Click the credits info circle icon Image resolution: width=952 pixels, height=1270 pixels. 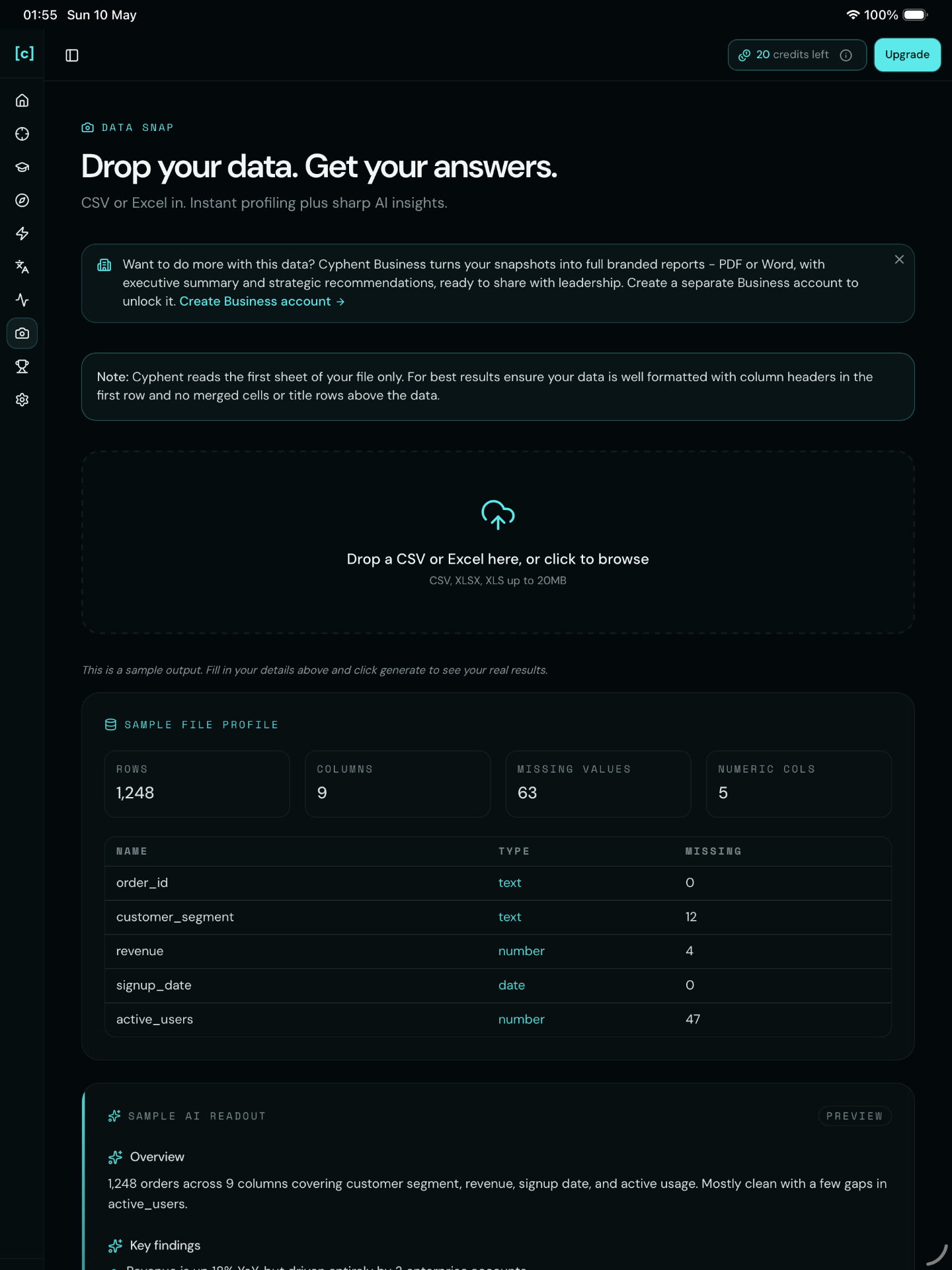coord(846,56)
